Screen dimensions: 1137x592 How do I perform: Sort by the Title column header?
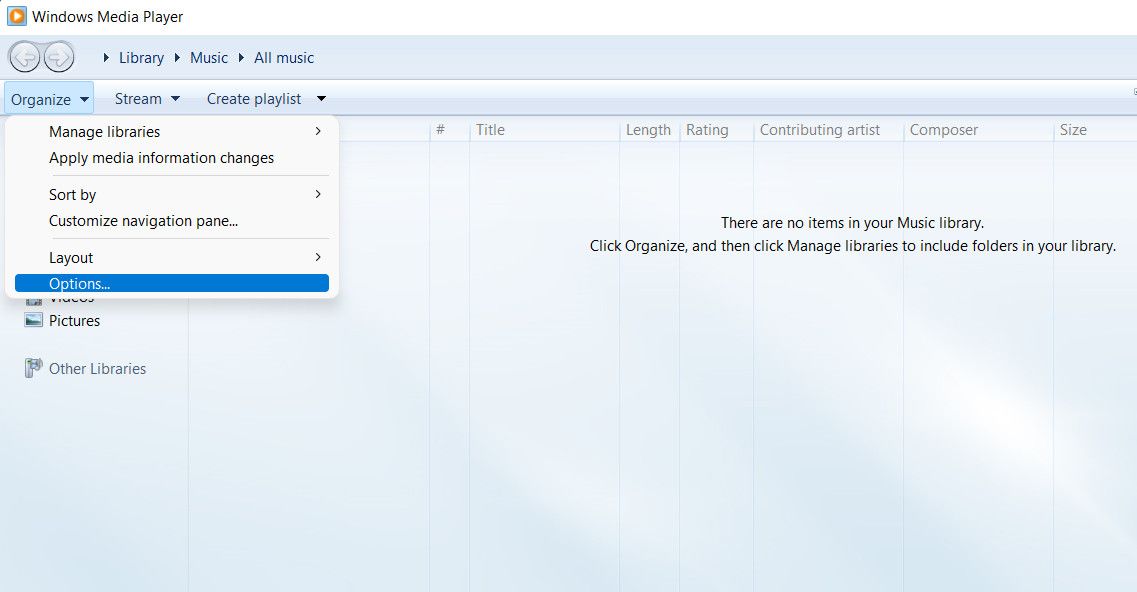[x=490, y=130]
